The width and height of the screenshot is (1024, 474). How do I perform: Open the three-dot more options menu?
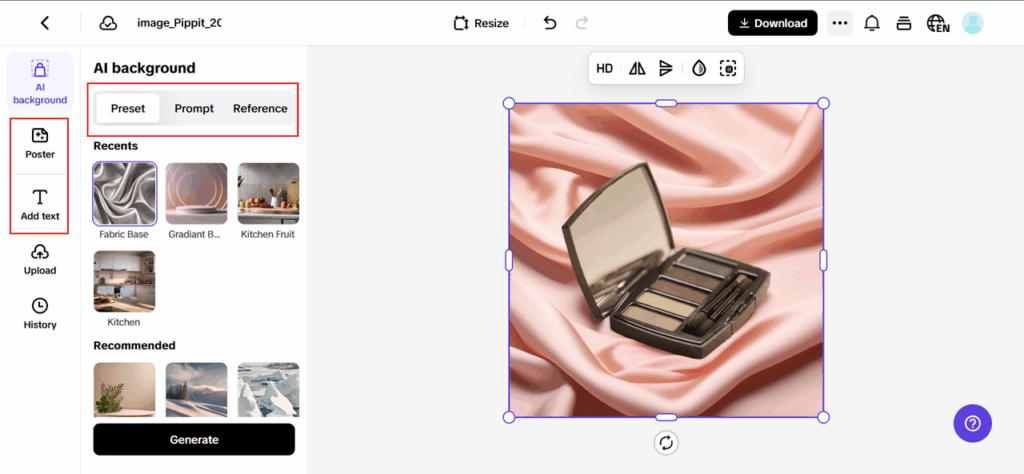pos(839,23)
